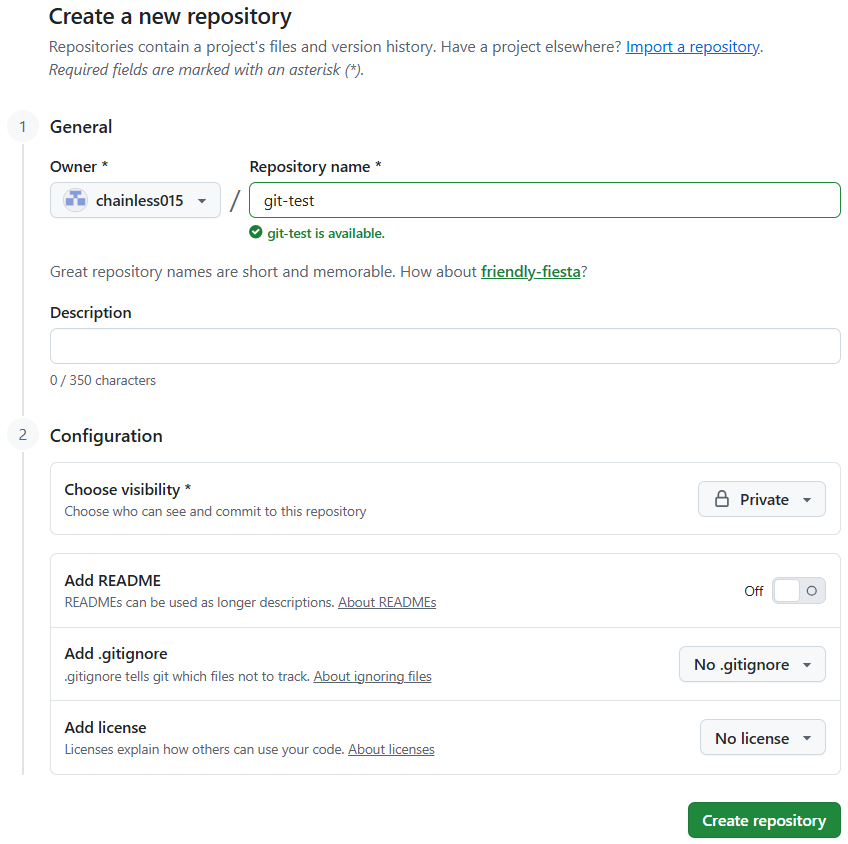Click the 'Configuration' section heading

106,436
